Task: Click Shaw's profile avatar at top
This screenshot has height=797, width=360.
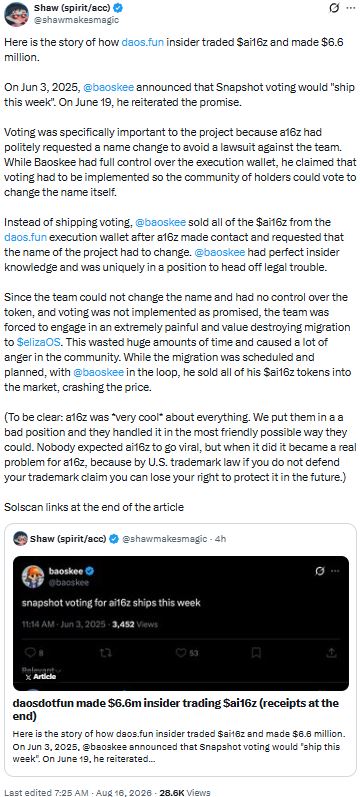Action: 16,14
